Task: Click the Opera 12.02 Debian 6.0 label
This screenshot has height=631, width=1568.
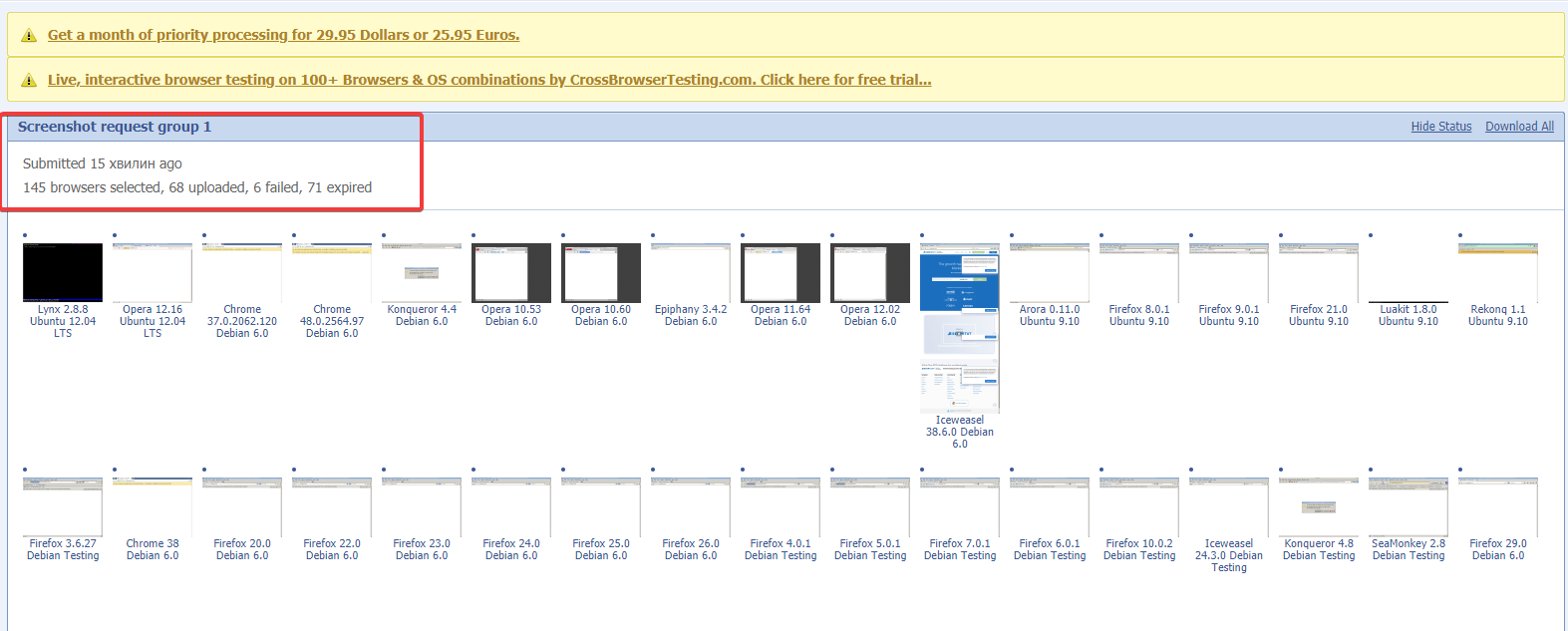Action: [x=870, y=316]
